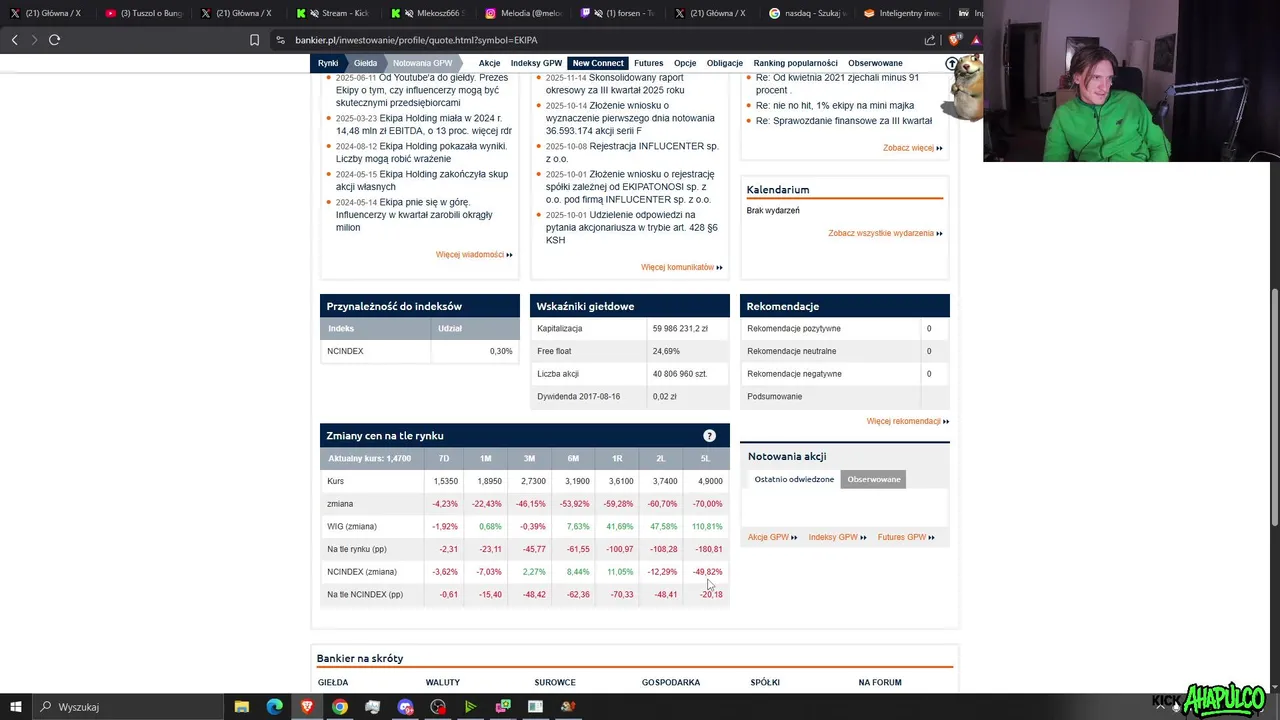
Task: Switch to the YouTube Tuszol o Bung tab
Action: point(143,13)
